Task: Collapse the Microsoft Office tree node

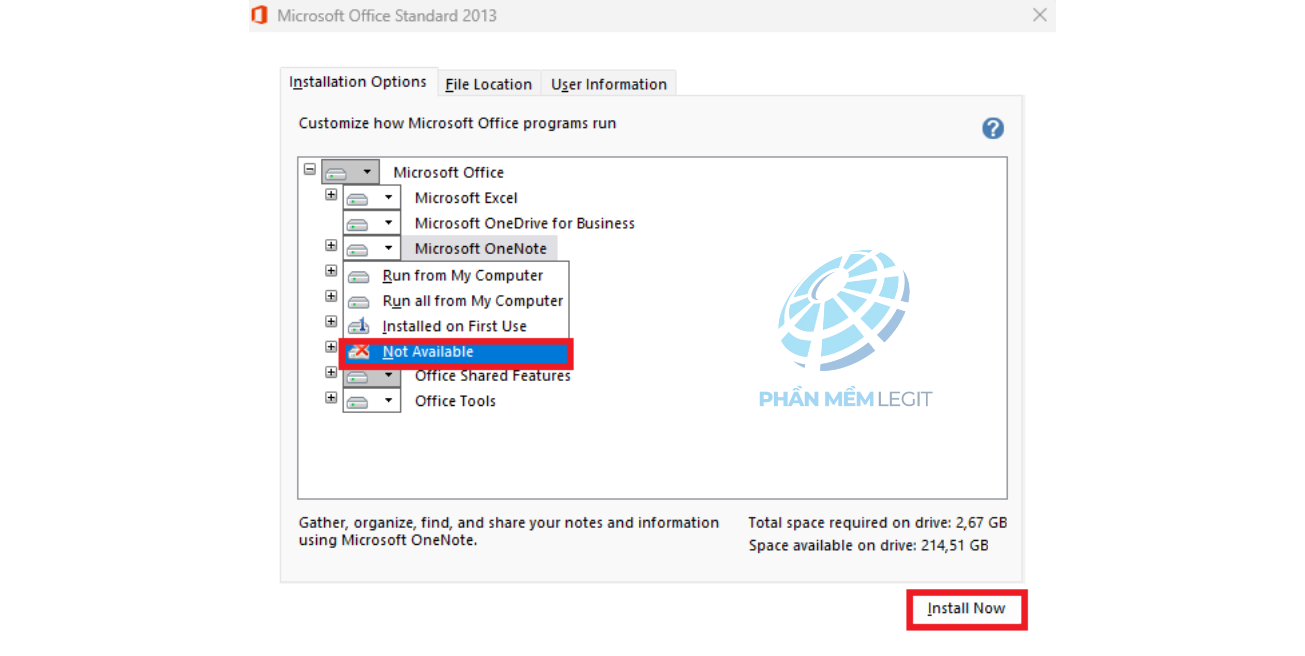Action: coord(309,170)
